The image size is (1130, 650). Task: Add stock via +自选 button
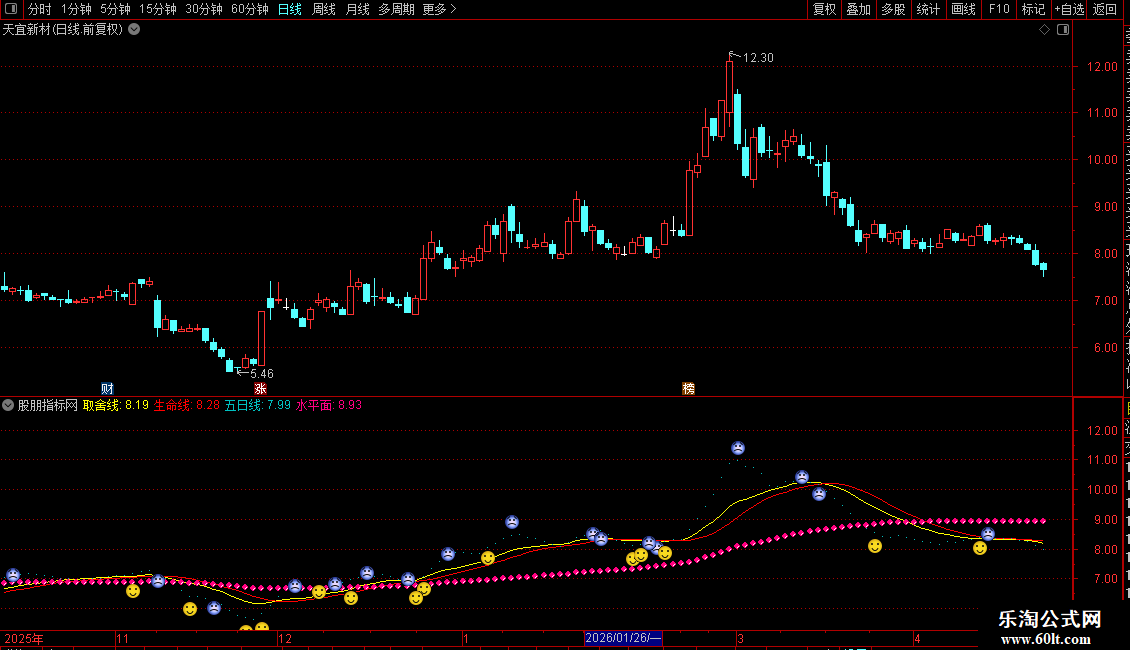click(x=1069, y=9)
